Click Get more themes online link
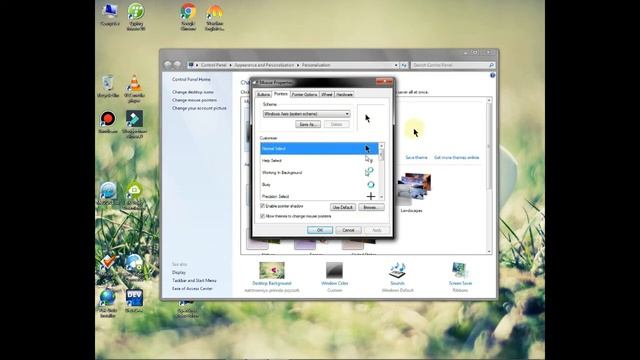The height and width of the screenshot is (360, 640). 456,157
